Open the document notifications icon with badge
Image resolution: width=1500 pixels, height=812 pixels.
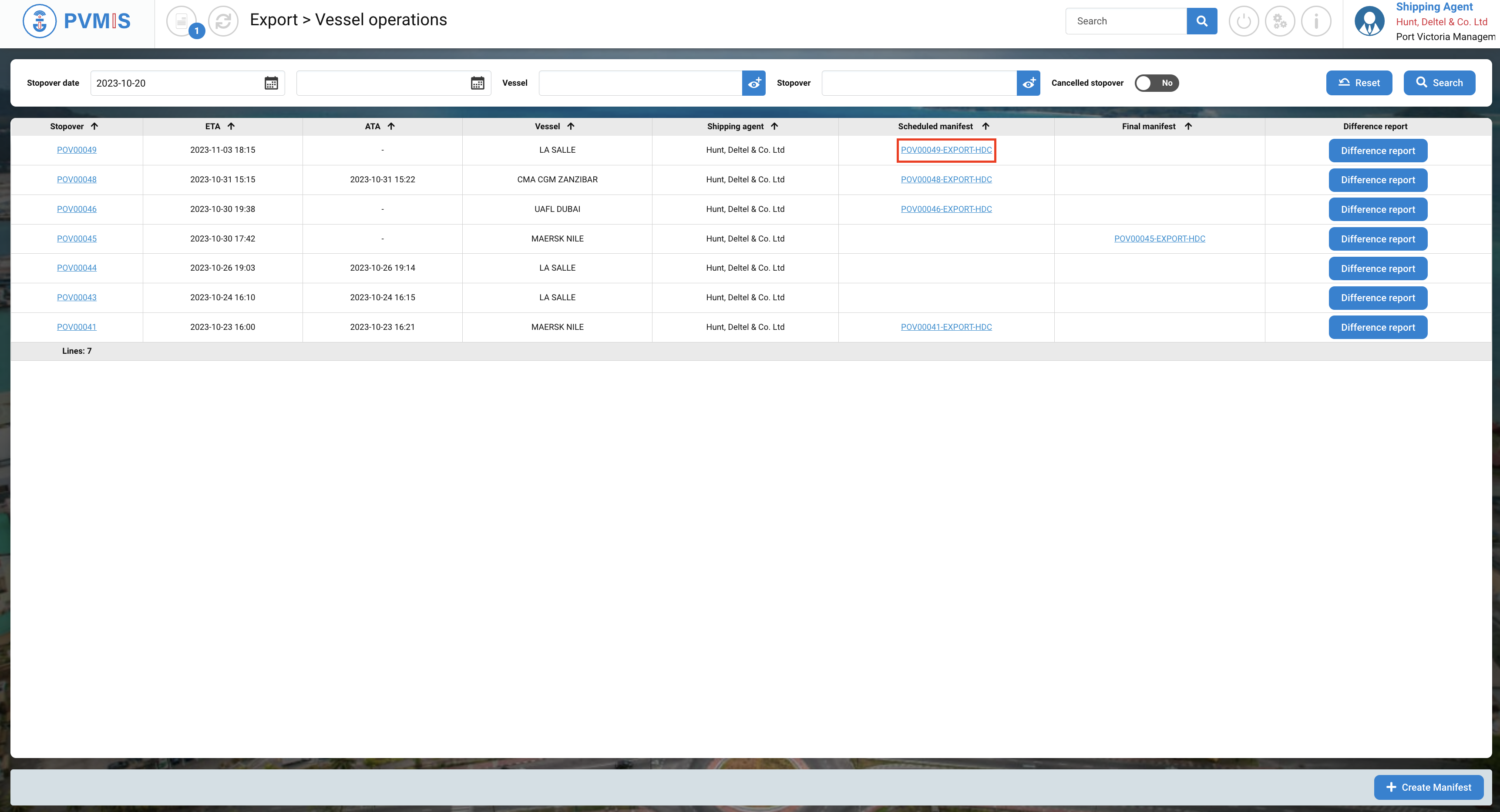(x=182, y=21)
